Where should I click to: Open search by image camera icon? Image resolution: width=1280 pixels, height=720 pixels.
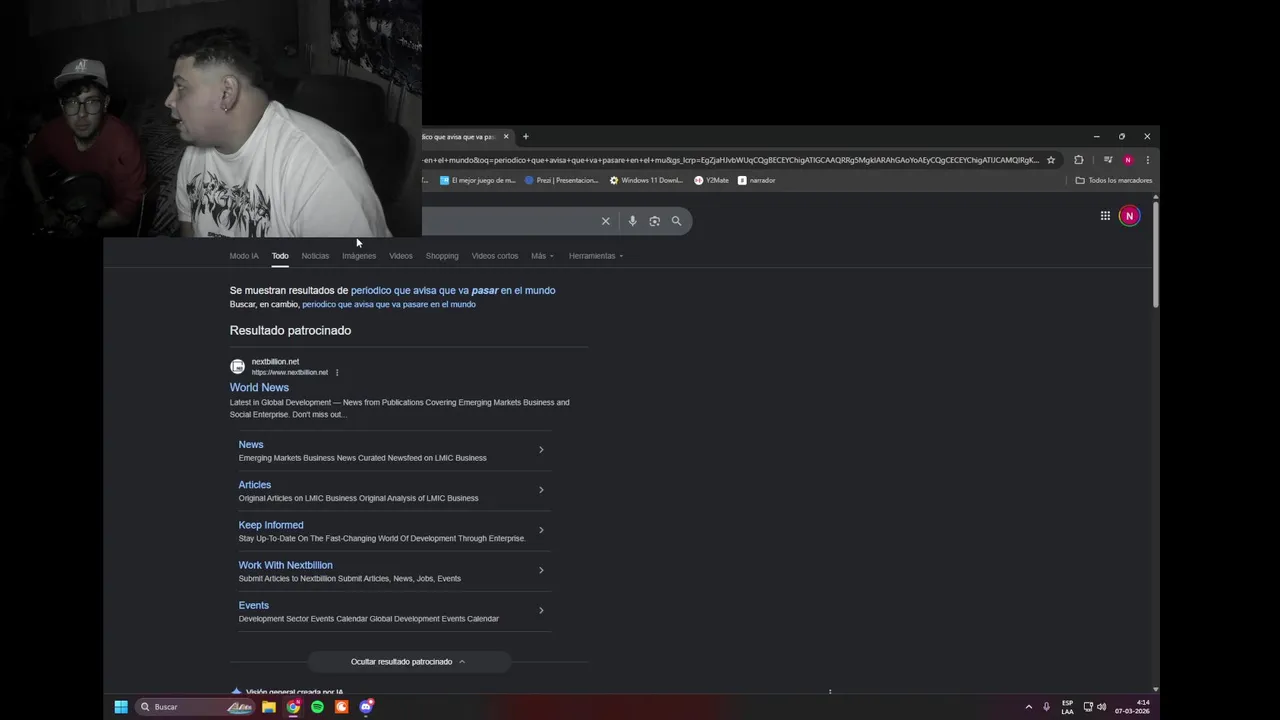[x=654, y=221]
